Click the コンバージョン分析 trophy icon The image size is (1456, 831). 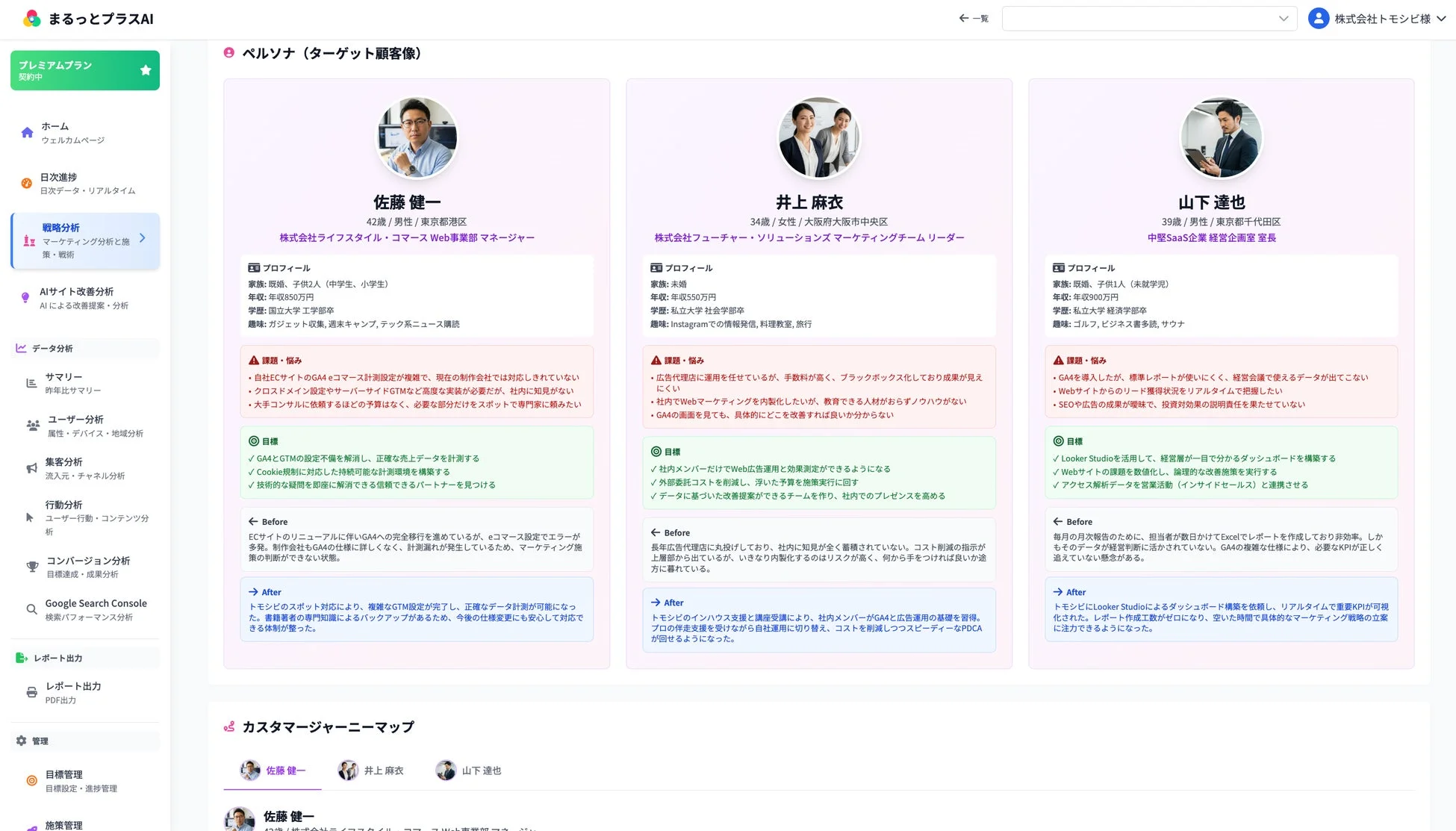(x=31, y=566)
